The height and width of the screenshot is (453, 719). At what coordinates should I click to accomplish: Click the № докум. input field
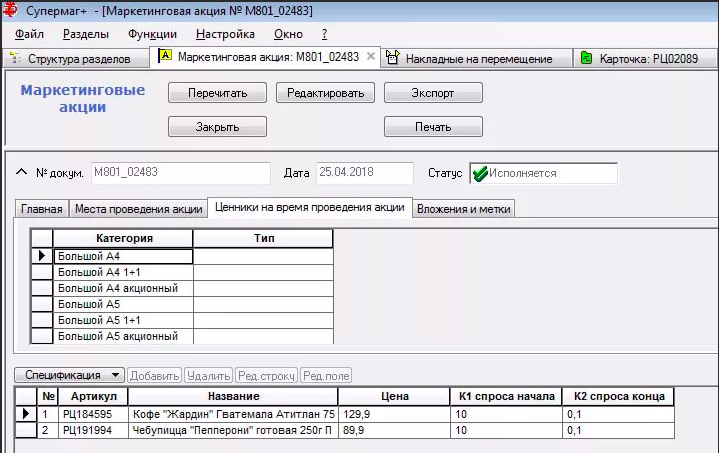(x=181, y=173)
